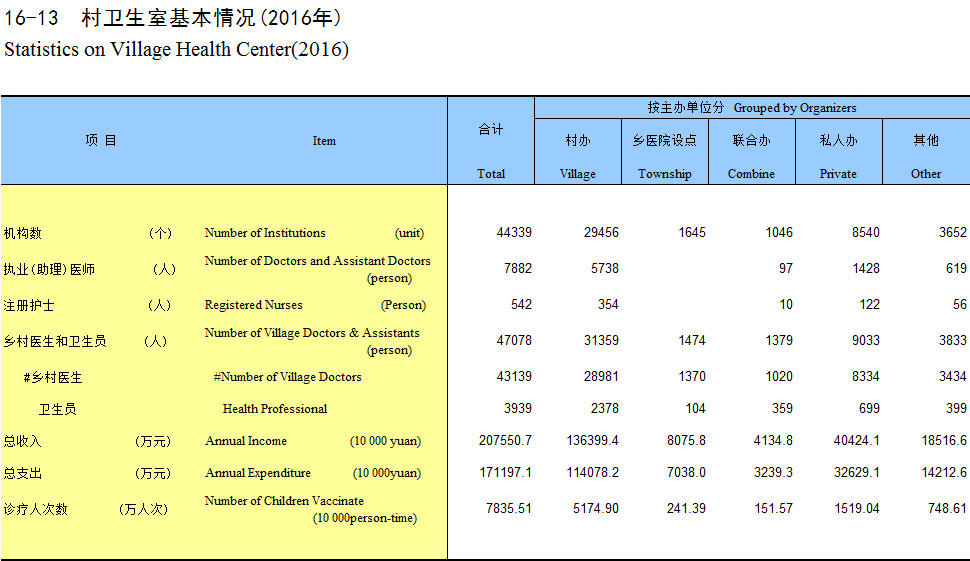Click other doctors value 619

tap(956, 268)
